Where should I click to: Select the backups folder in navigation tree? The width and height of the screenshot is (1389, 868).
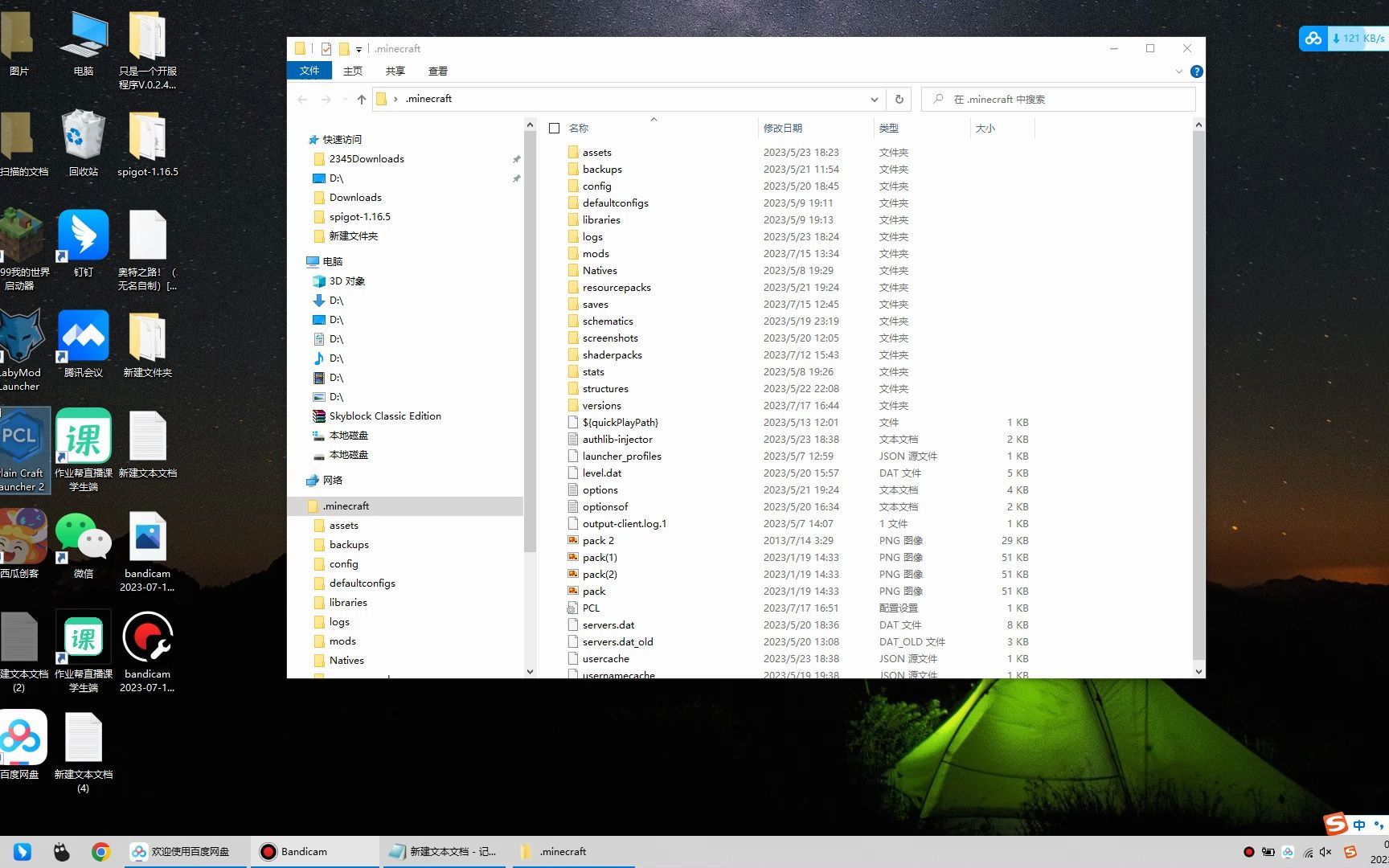click(x=349, y=545)
